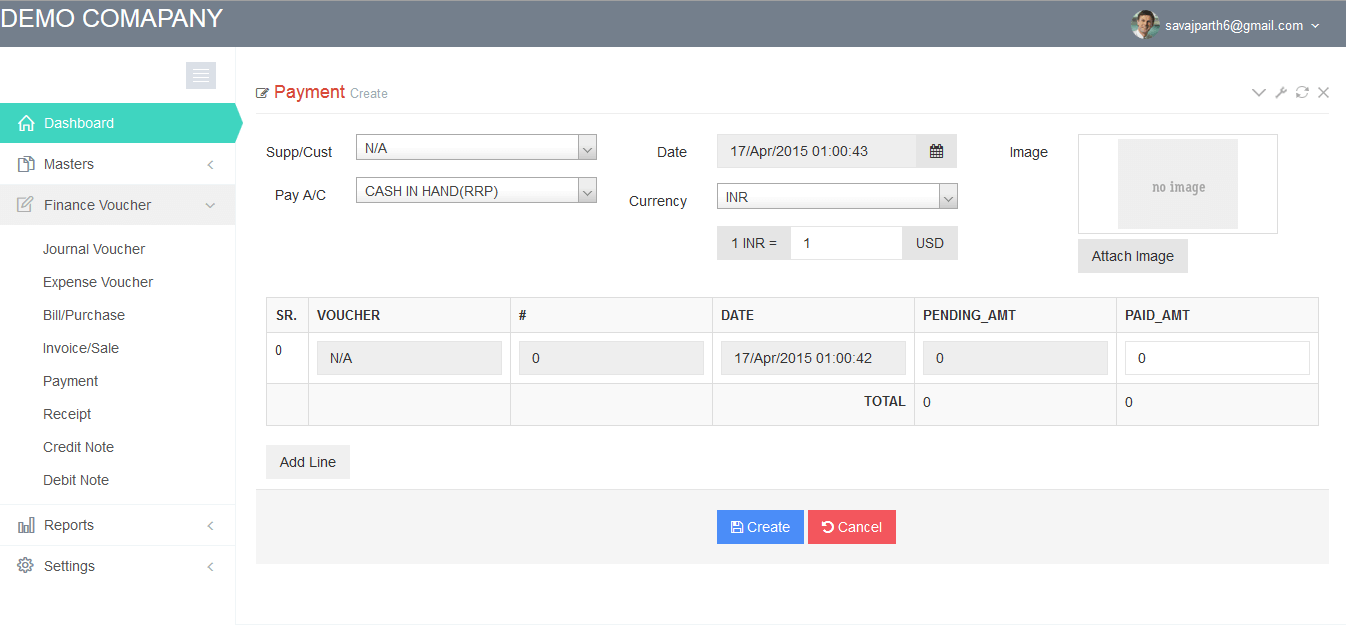The width and height of the screenshot is (1346, 635).
Task: Click the Date input field
Action: tap(817, 151)
